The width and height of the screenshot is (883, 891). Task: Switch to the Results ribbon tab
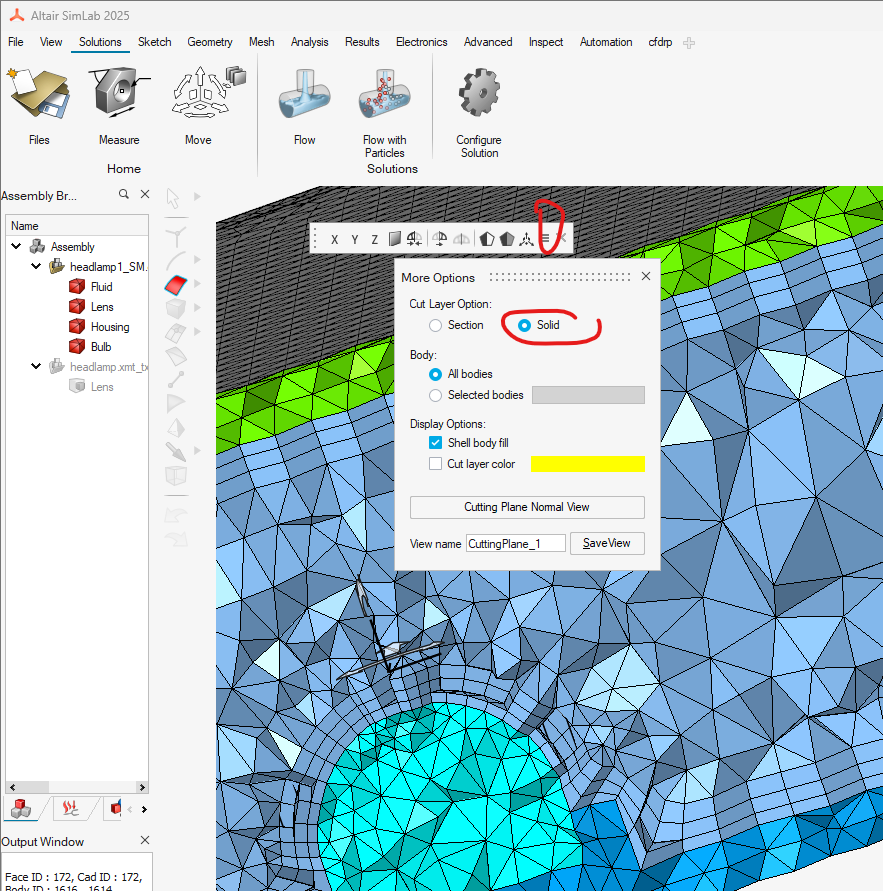[x=362, y=42]
